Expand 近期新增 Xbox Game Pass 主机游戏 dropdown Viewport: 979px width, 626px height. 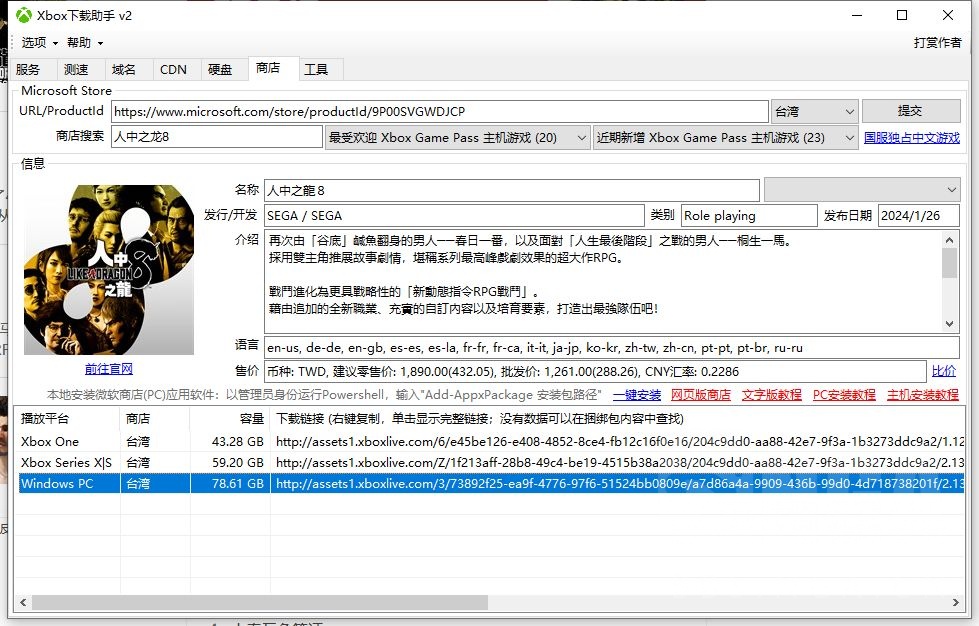click(x=726, y=137)
